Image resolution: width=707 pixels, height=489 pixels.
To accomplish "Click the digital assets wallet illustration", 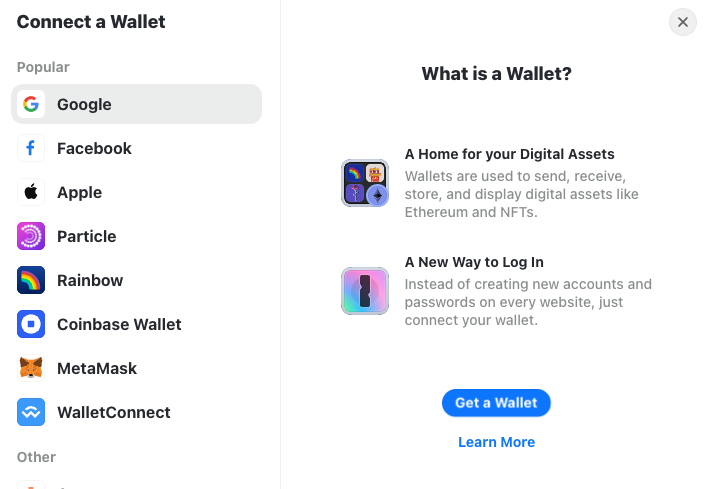I will coord(365,183).
